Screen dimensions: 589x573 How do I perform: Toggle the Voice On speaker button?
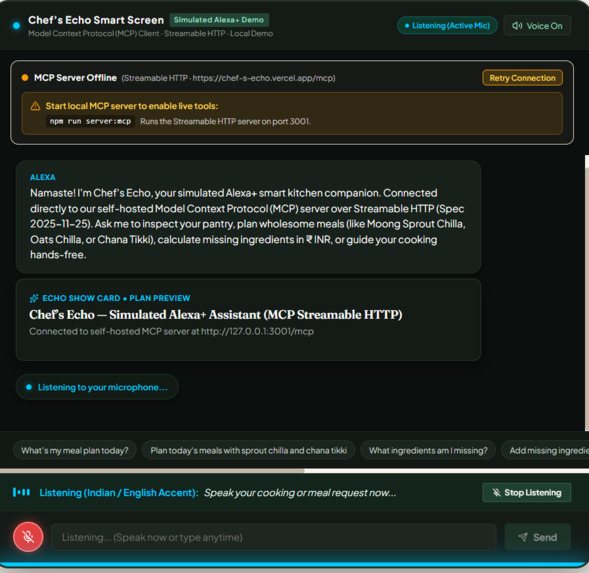[x=537, y=26]
